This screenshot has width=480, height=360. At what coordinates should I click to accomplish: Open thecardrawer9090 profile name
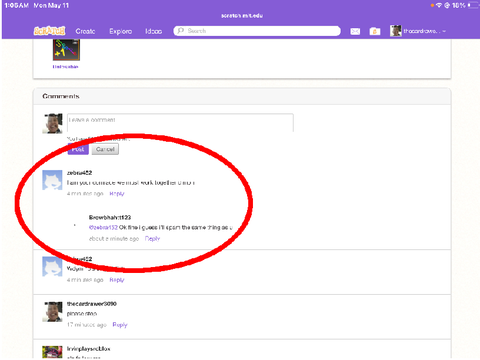[92, 304]
